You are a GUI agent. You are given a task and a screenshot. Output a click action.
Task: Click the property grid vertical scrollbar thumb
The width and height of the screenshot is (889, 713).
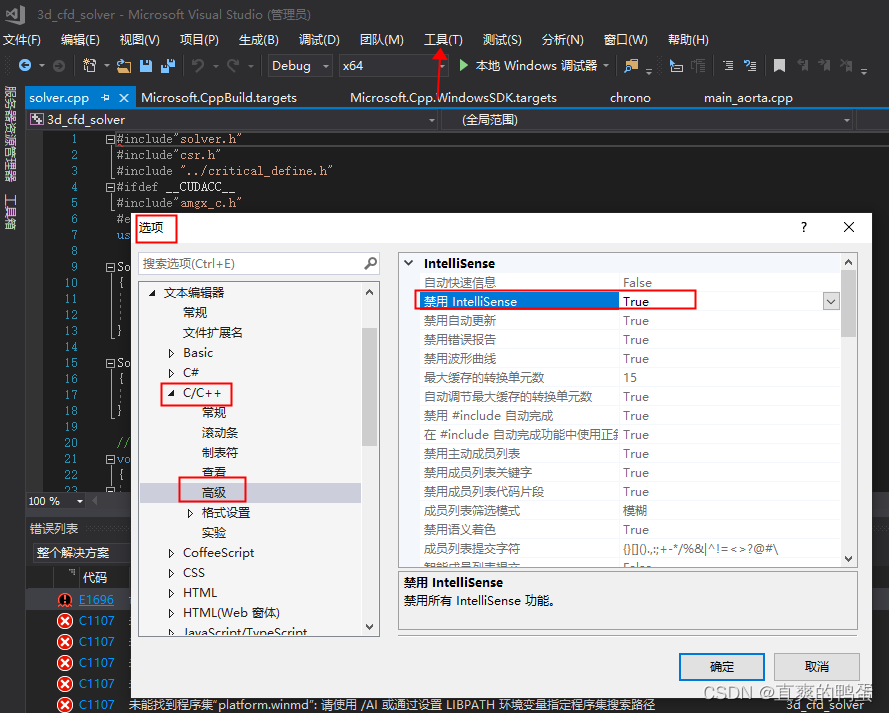pyautogui.click(x=848, y=304)
